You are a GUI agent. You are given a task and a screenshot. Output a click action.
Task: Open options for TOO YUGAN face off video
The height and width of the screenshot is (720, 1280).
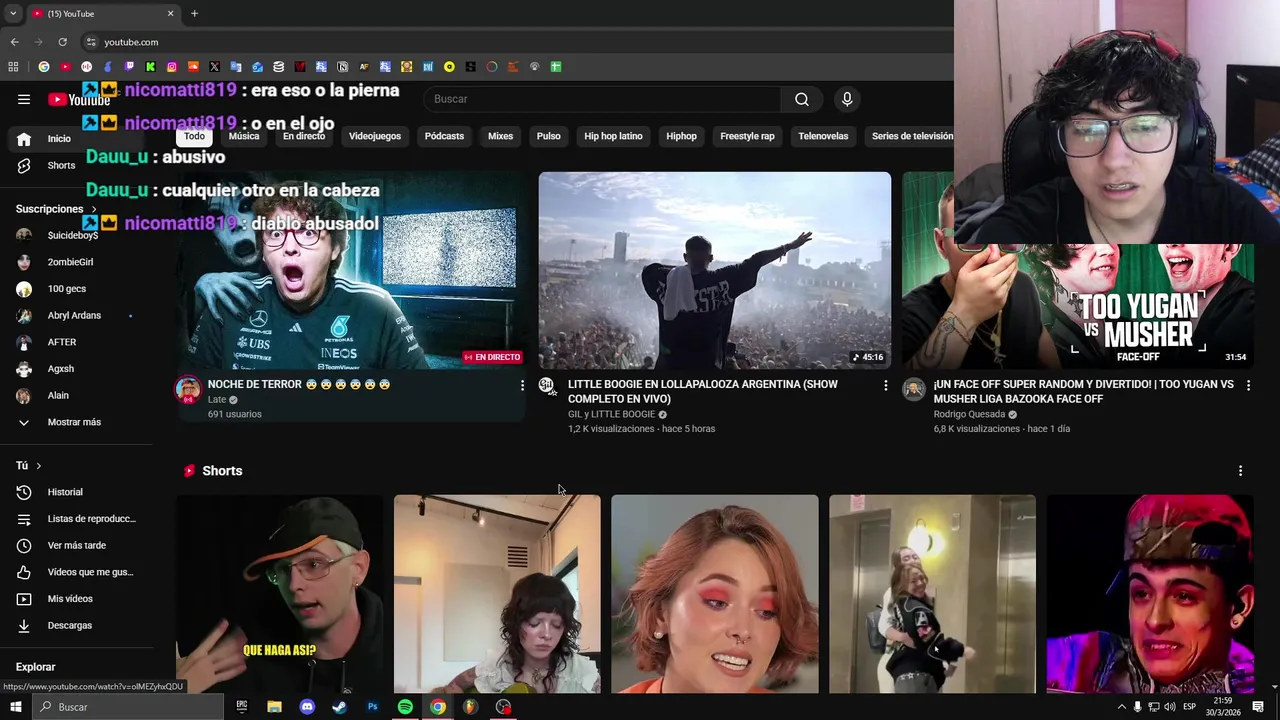[1248, 385]
